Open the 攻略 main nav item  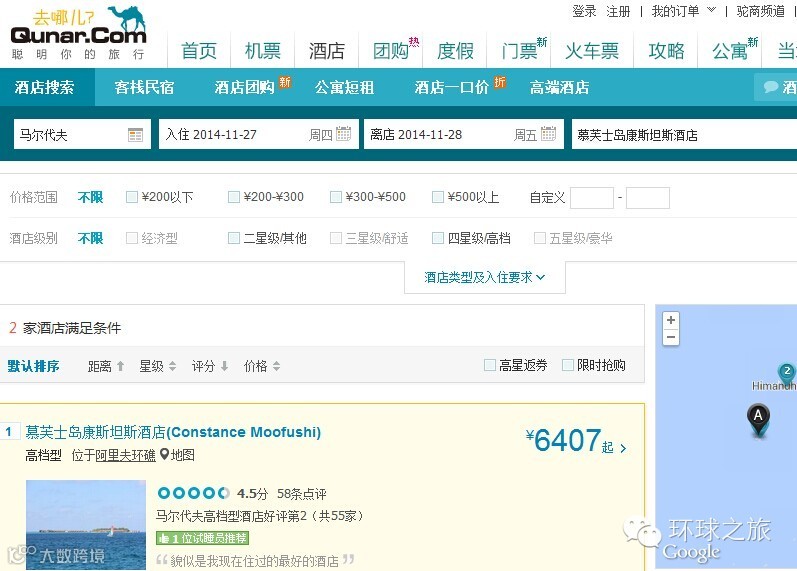(x=666, y=51)
